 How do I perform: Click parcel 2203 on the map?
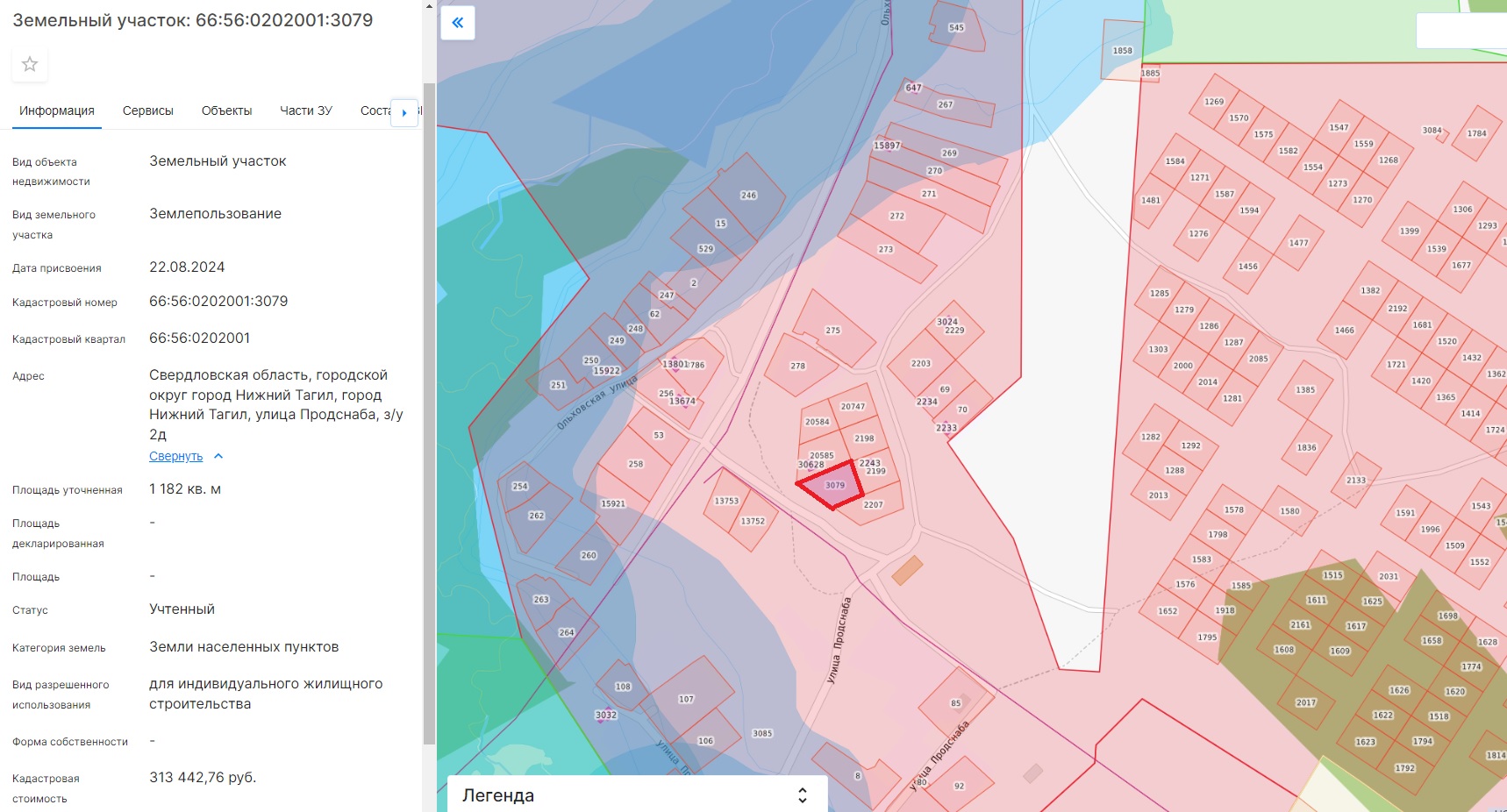coord(920,363)
